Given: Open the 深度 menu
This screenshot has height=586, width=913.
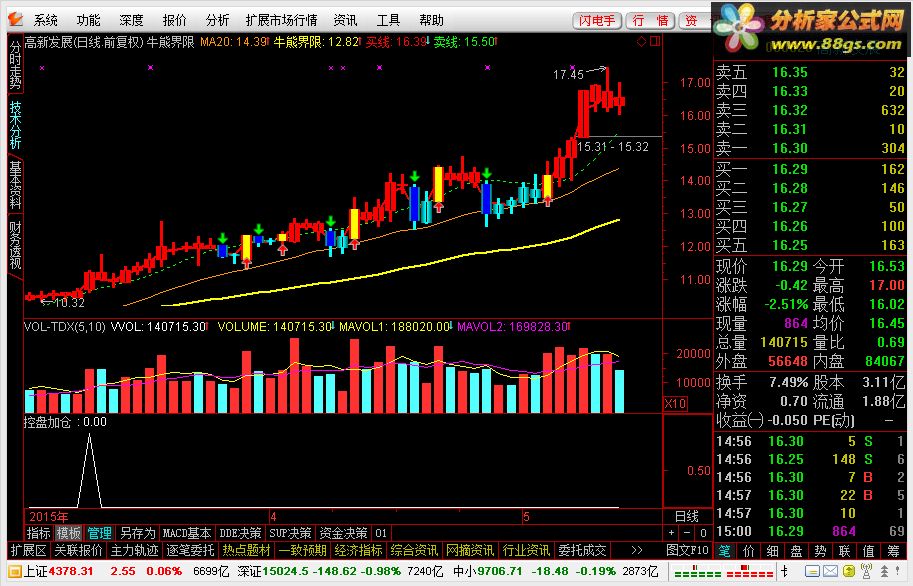Looking at the screenshot, I should point(132,20).
